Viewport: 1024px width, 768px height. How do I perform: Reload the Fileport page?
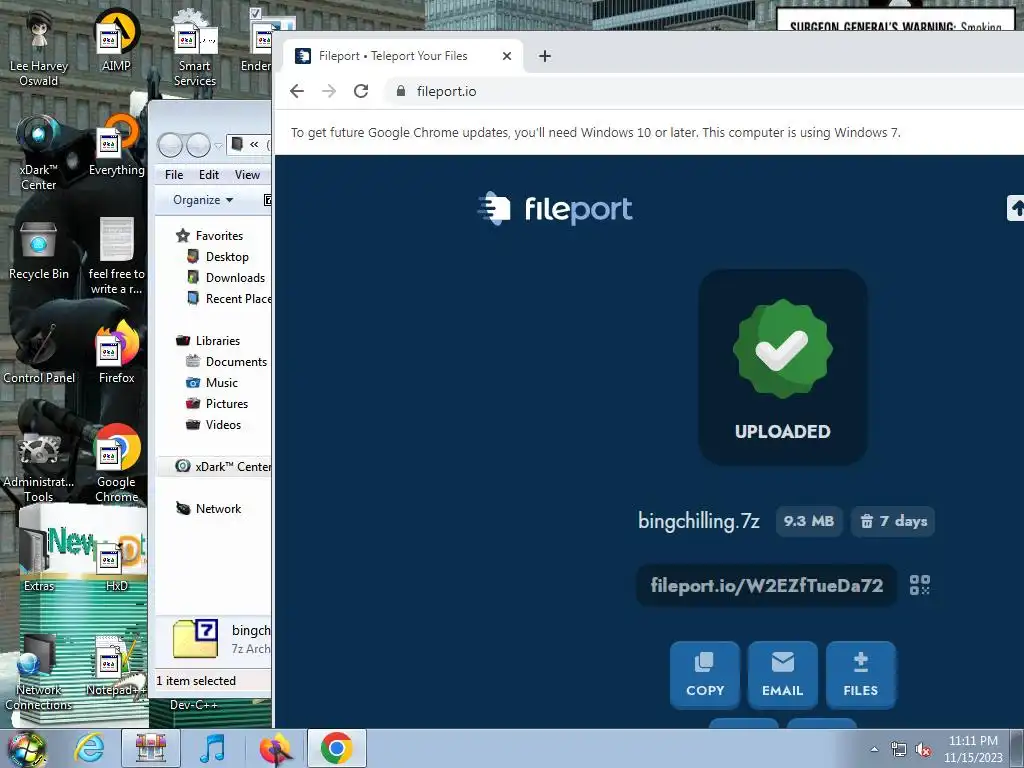[361, 91]
